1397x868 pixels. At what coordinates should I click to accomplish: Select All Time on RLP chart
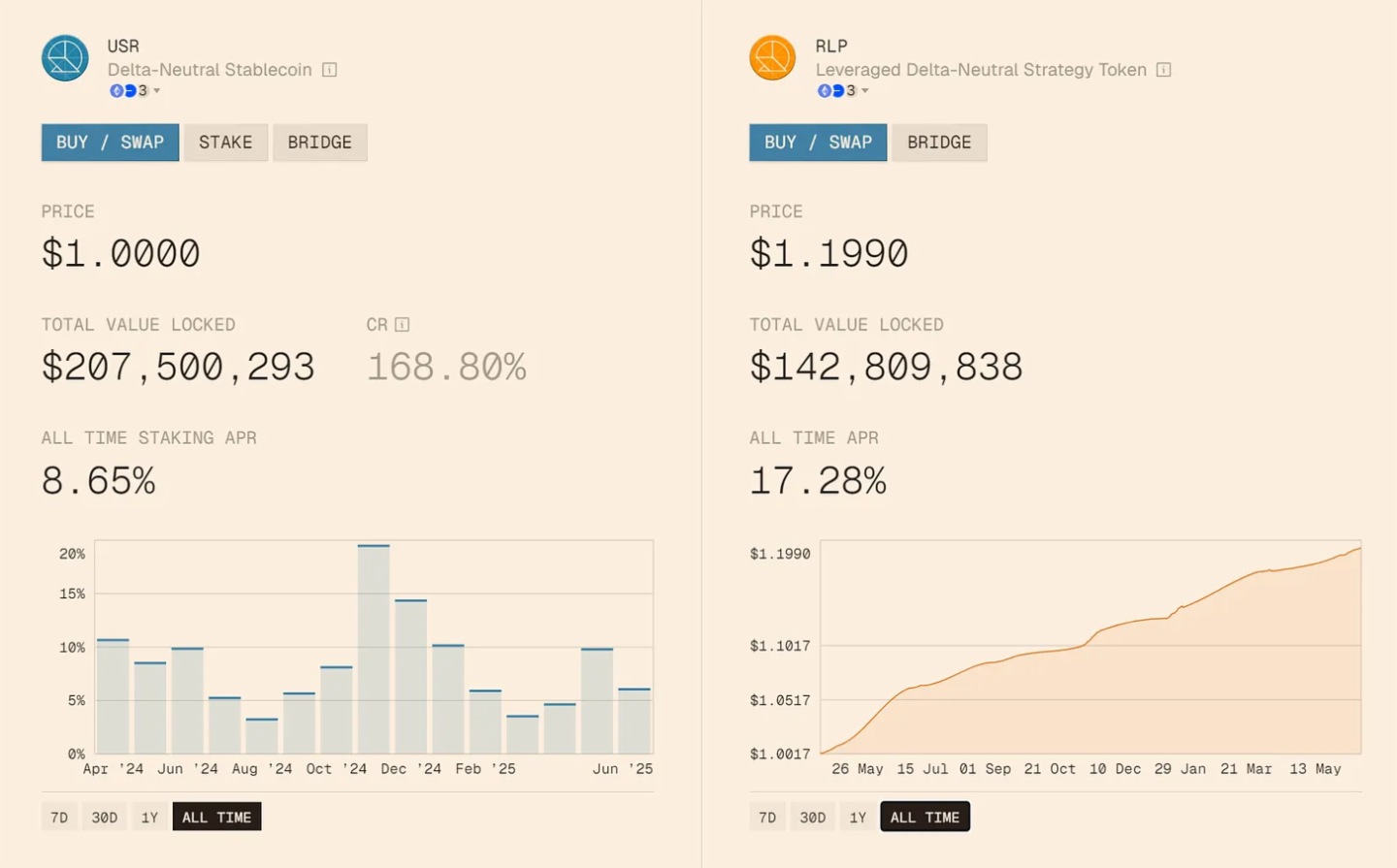coord(925,818)
